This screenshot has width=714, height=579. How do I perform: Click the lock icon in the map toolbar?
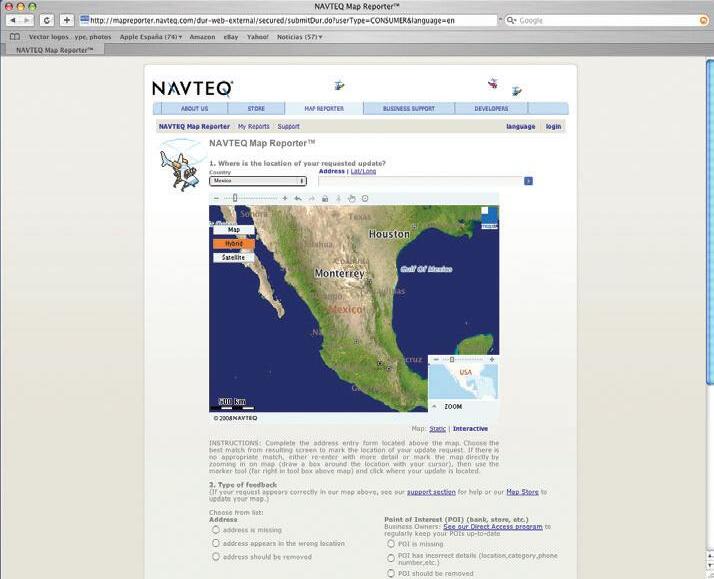pyautogui.click(x=325, y=198)
